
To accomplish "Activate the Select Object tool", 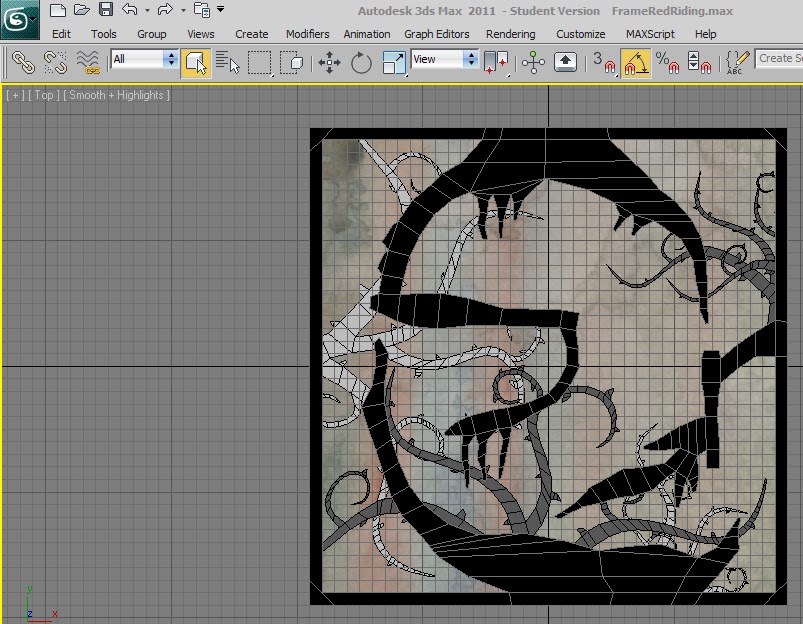I will click(195, 63).
